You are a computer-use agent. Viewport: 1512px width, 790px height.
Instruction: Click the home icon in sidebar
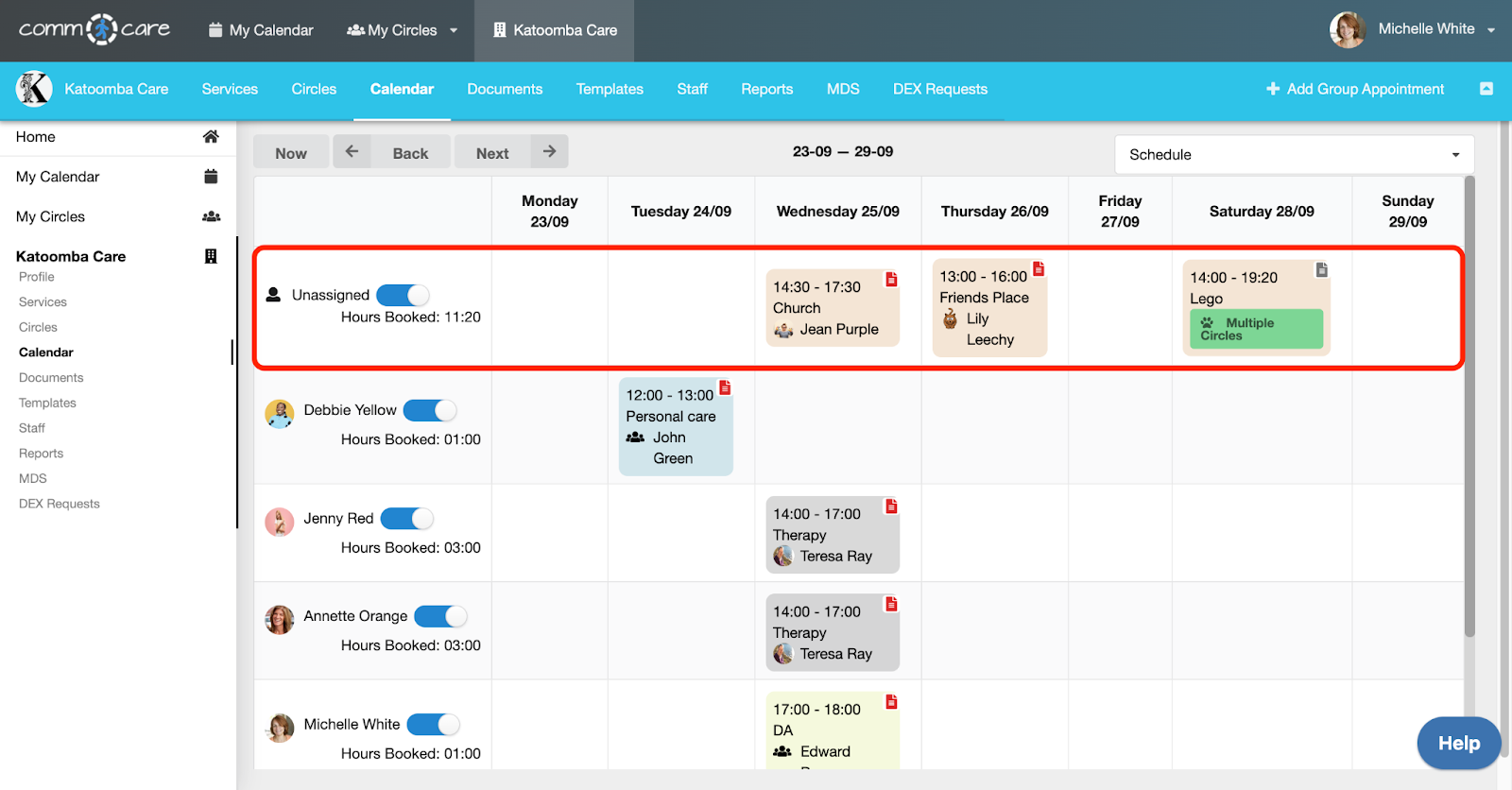tap(211, 137)
